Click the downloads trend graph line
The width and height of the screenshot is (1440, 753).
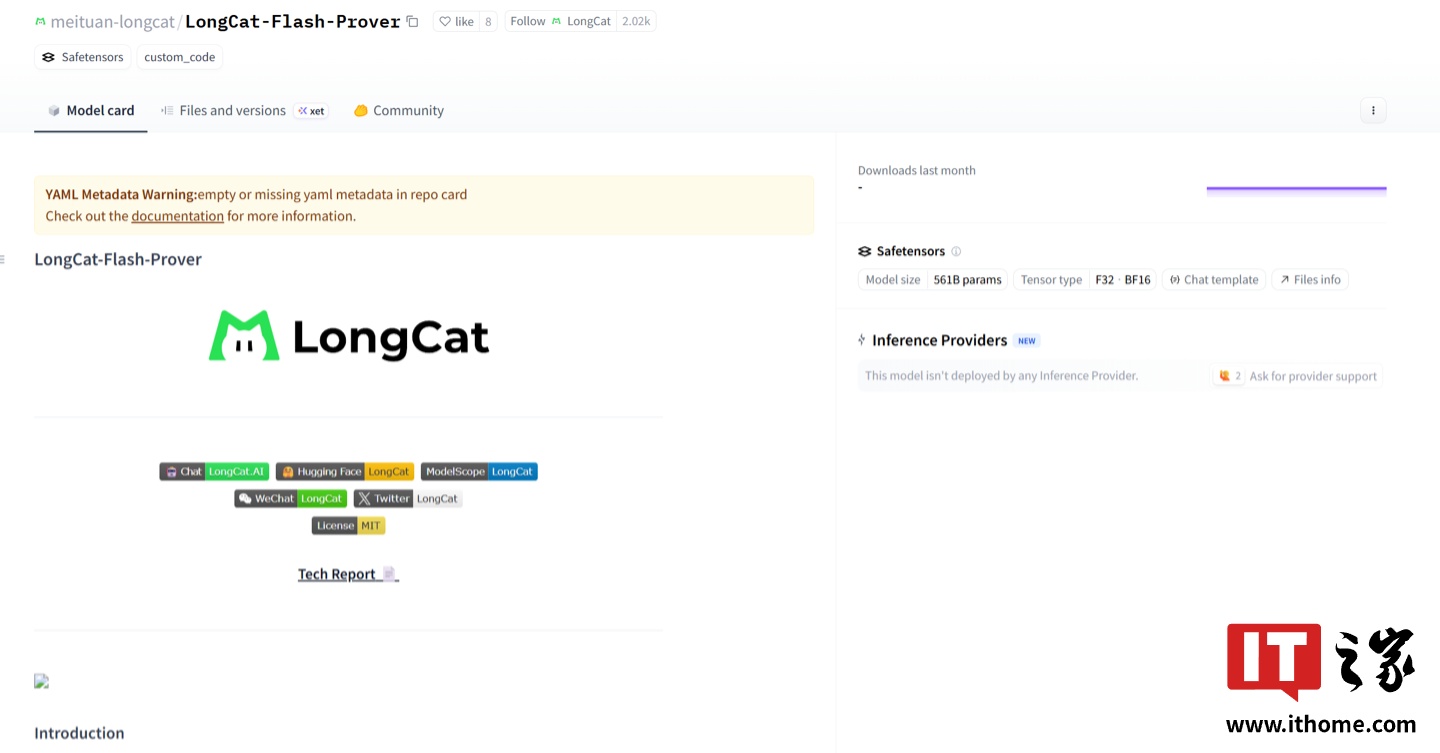(1296, 187)
